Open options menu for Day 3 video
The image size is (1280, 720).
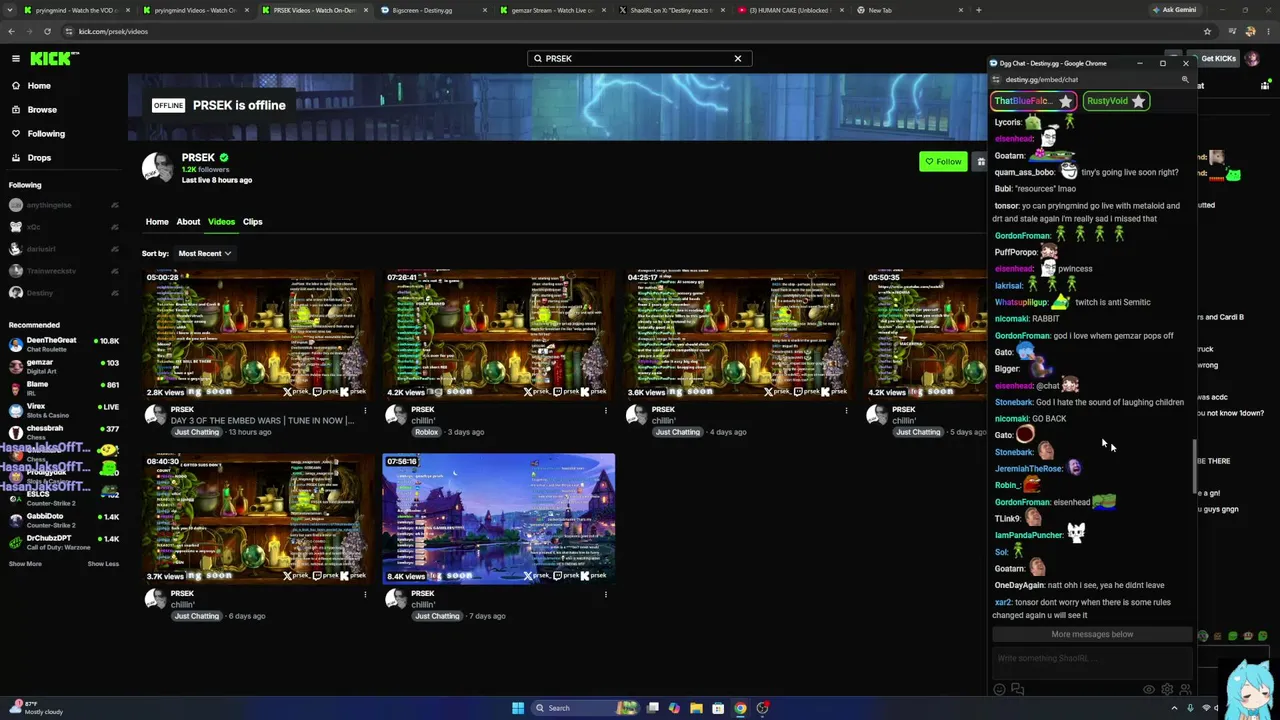pyautogui.click(x=365, y=410)
